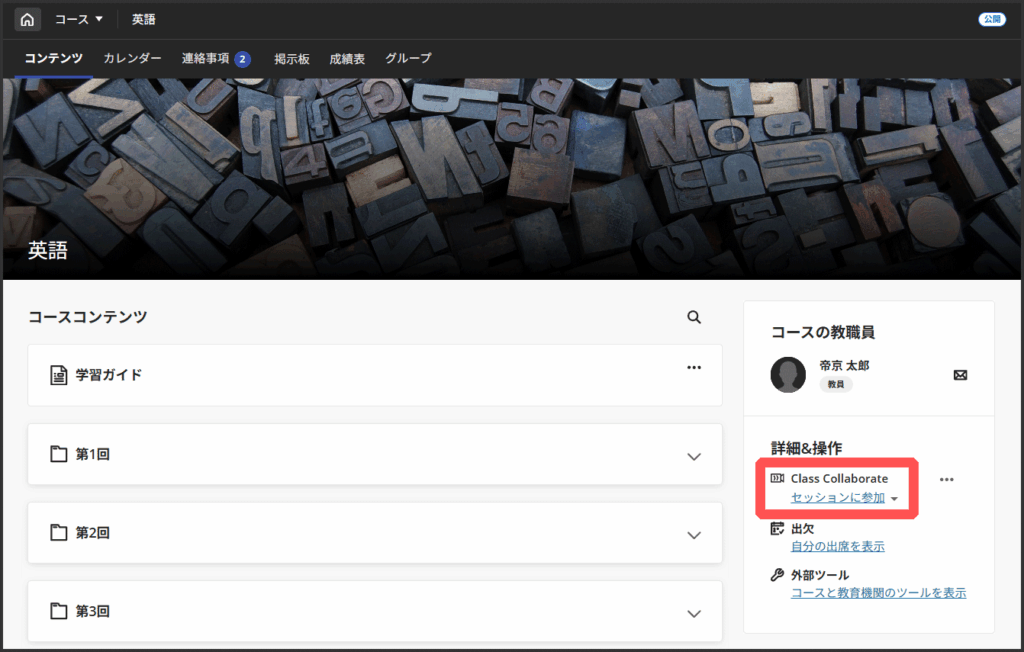Viewport: 1024px width, 652px height.
Task: Open the 成績表 tab
Action: pos(347,59)
